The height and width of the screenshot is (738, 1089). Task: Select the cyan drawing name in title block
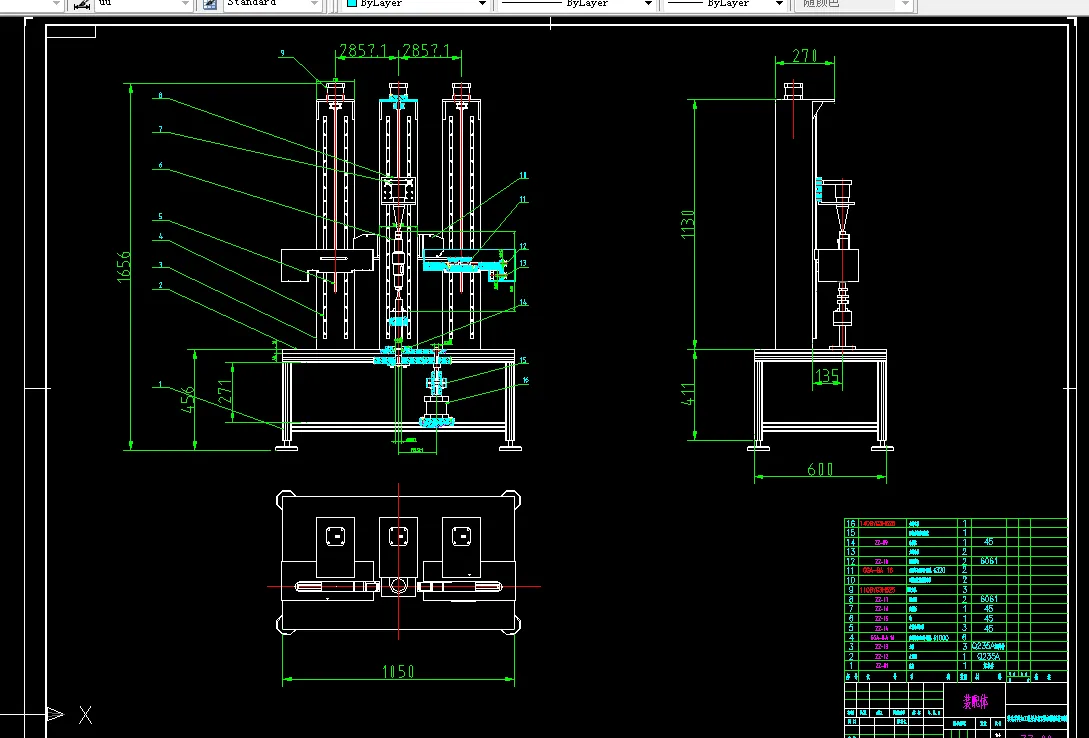coord(1036,719)
